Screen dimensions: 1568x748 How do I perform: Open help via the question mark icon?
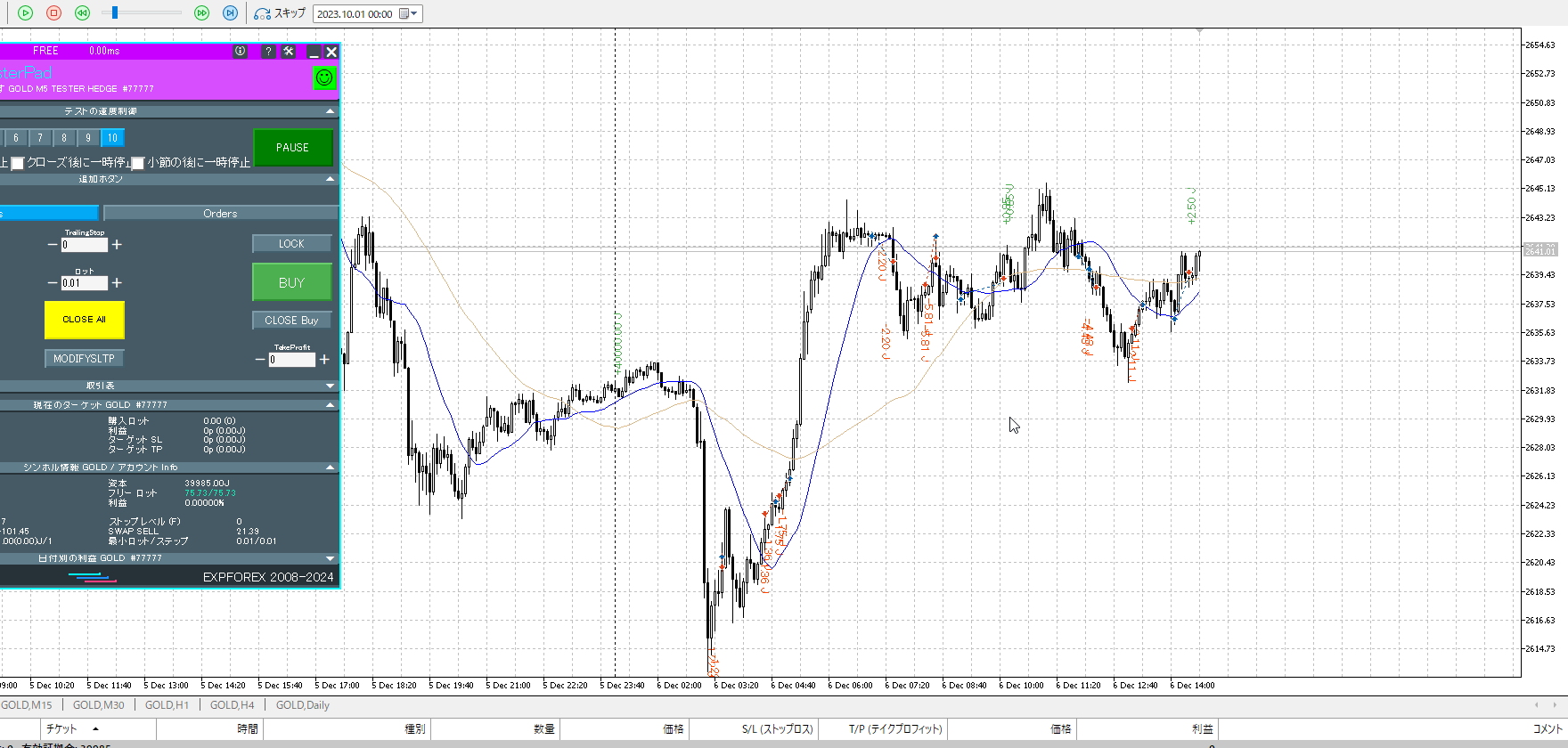pos(268,52)
